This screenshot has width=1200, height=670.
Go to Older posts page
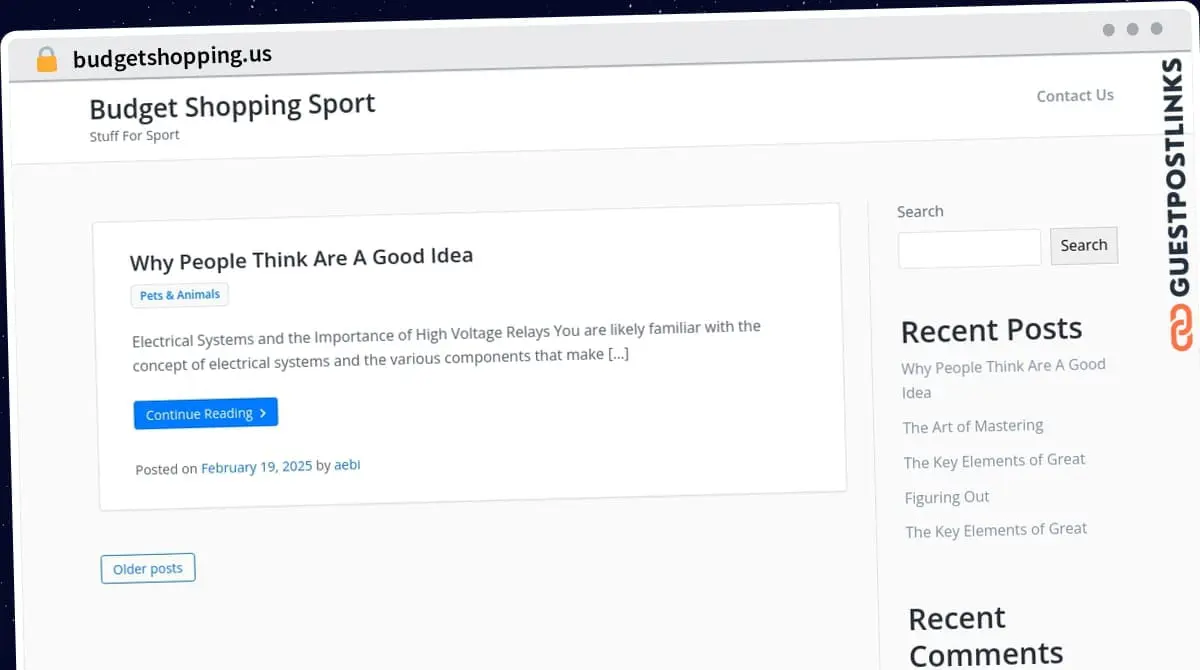[x=148, y=568]
